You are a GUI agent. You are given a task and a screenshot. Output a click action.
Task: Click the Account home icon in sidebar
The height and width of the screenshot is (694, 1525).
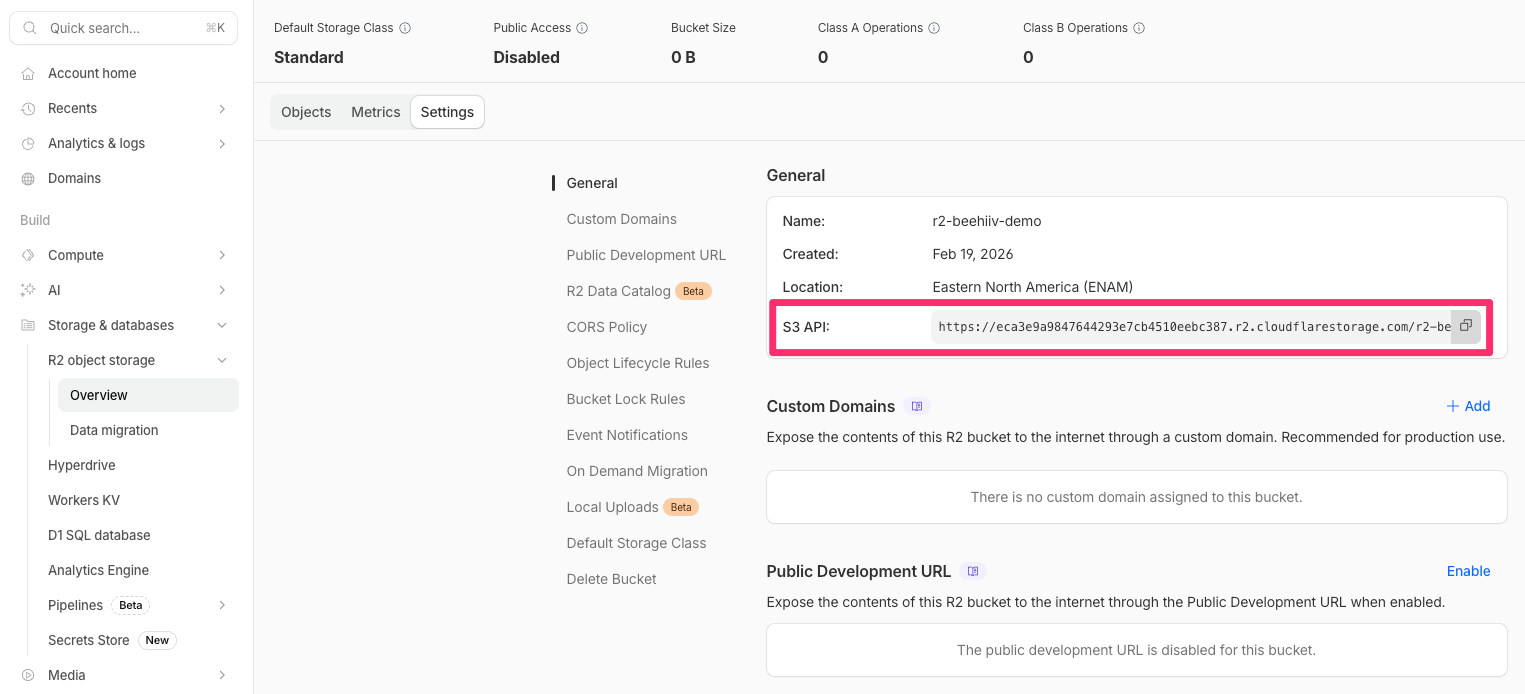click(28, 73)
